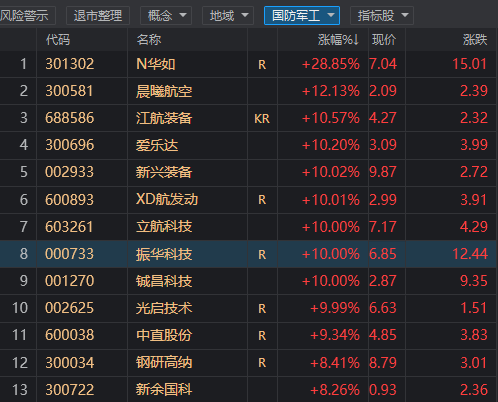
Task: Sort by the 现价 column header
Action: pyautogui.click(x=384, y=40)
